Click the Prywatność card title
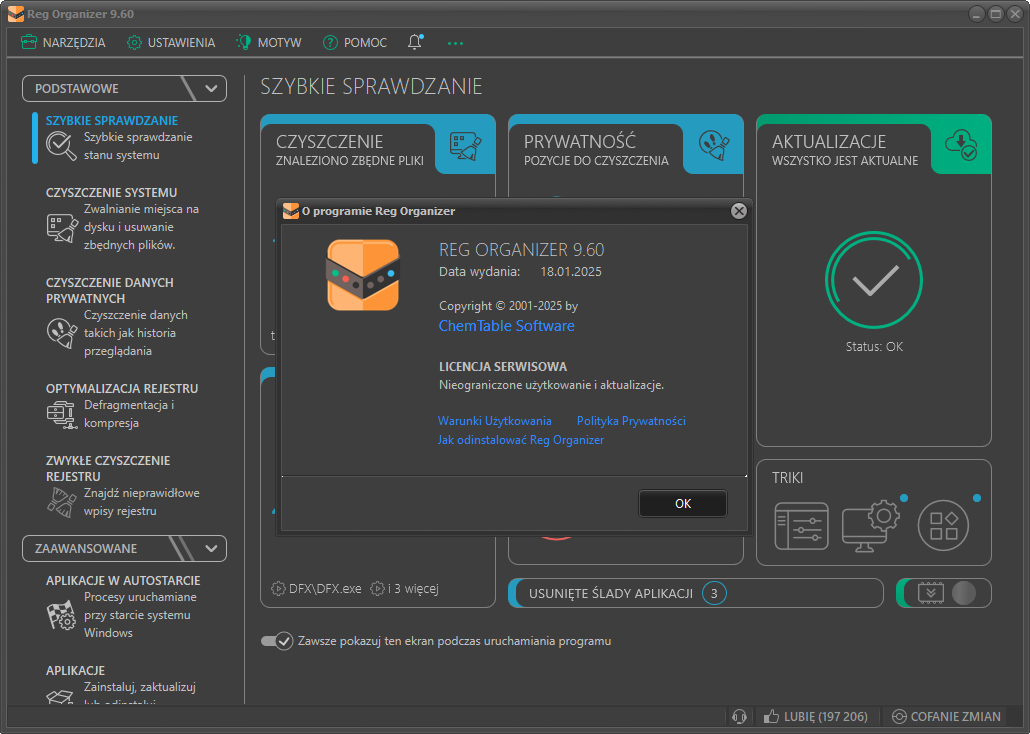Screen dimensions: 1030x734 580,141
